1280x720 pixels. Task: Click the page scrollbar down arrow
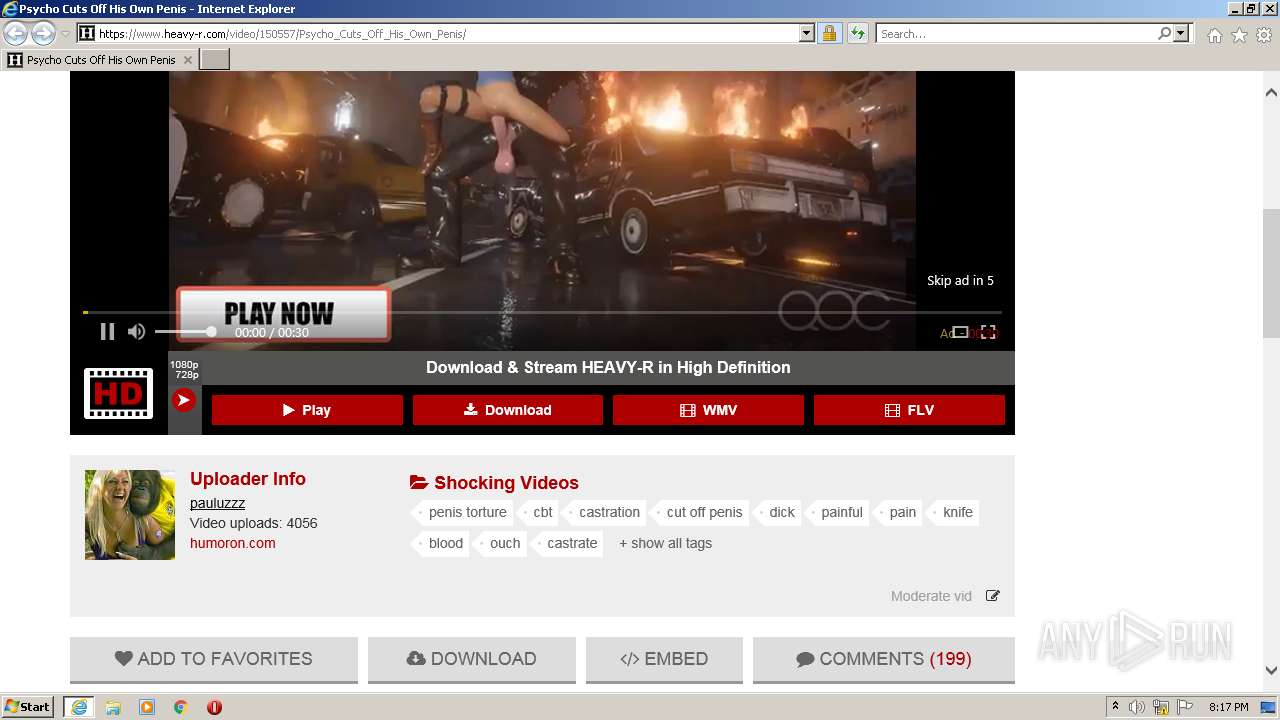tap(1271, 671)
